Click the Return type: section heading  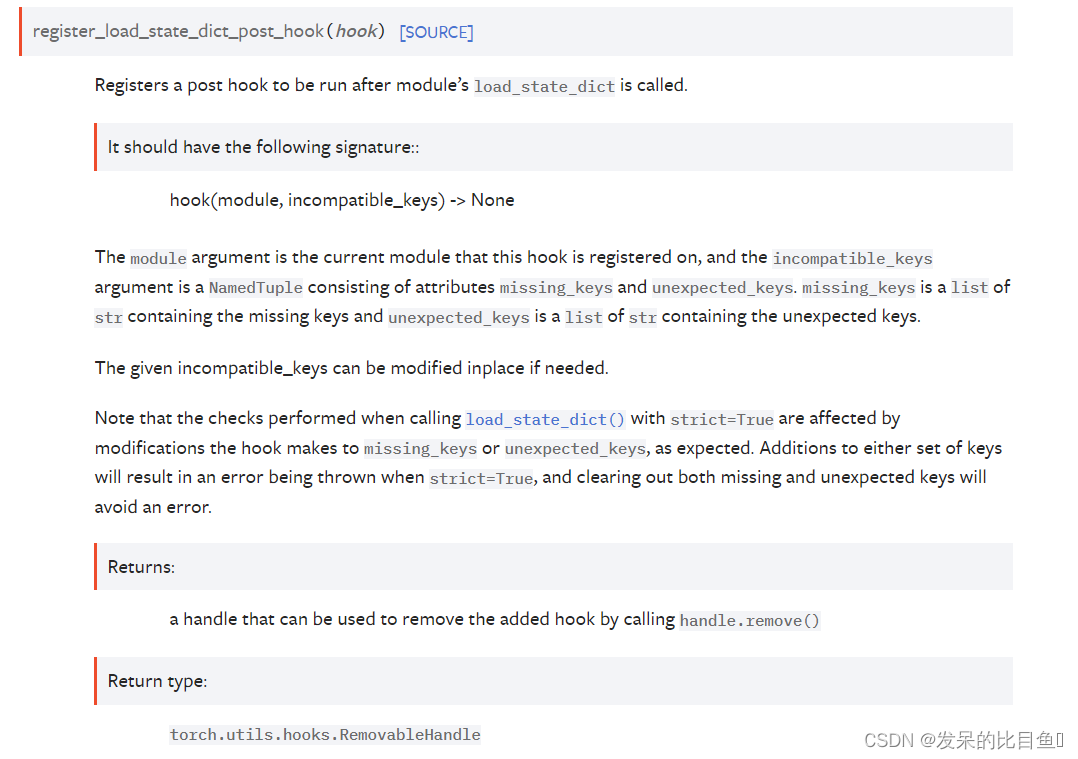coord(157,681)
